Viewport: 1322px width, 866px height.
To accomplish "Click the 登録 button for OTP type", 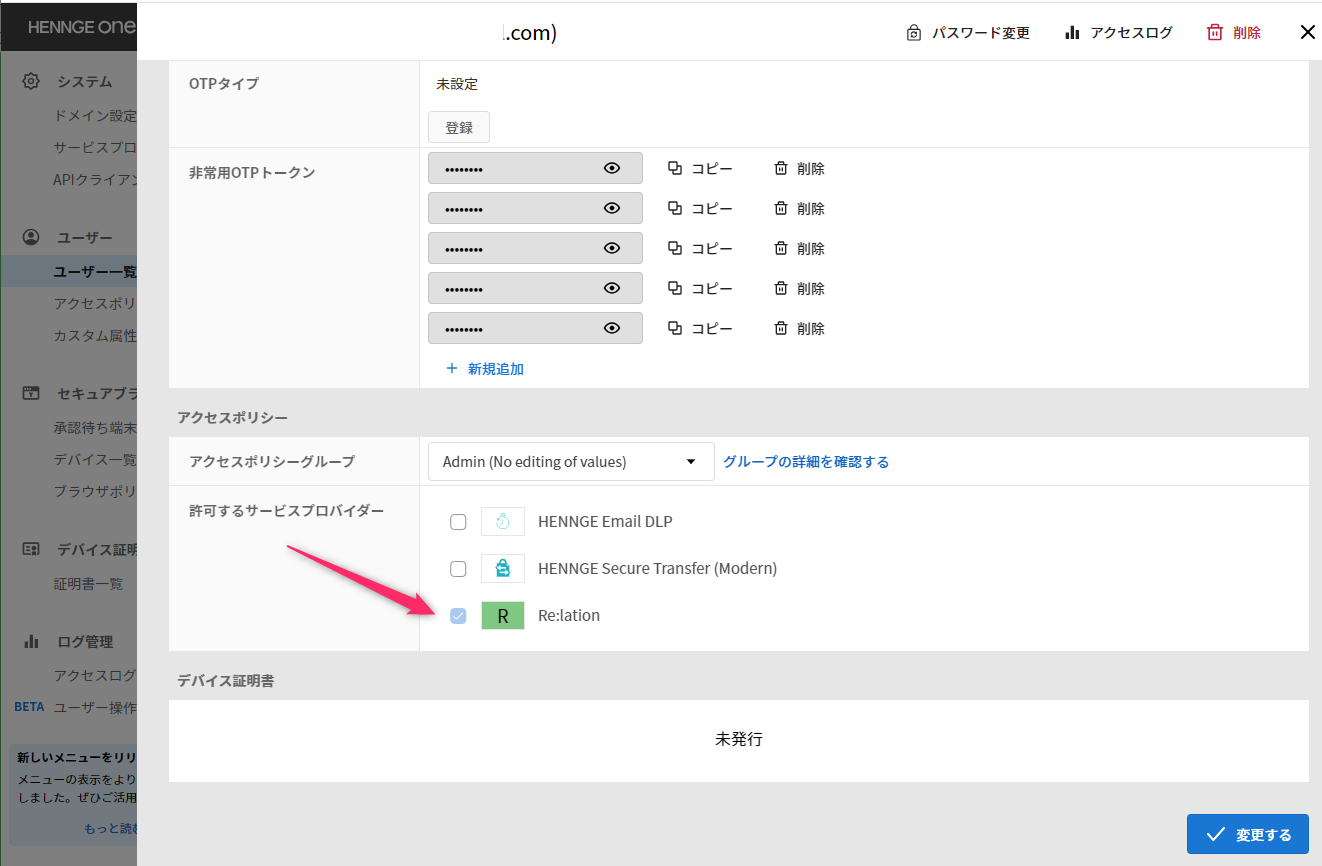I will (459, 128).
